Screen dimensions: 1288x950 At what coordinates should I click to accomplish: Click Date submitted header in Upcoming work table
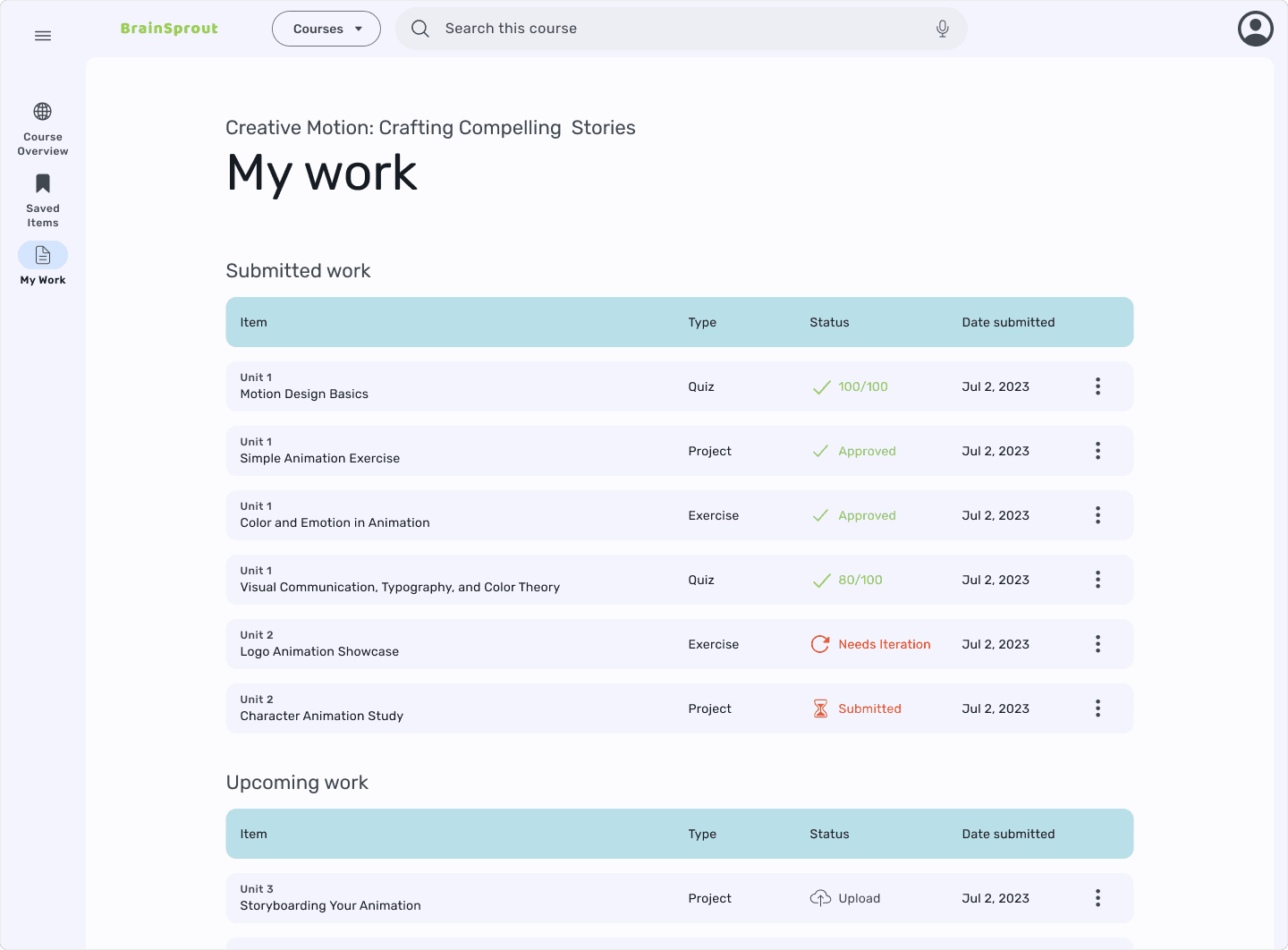pyautogui.click(x=1008, y=834)
